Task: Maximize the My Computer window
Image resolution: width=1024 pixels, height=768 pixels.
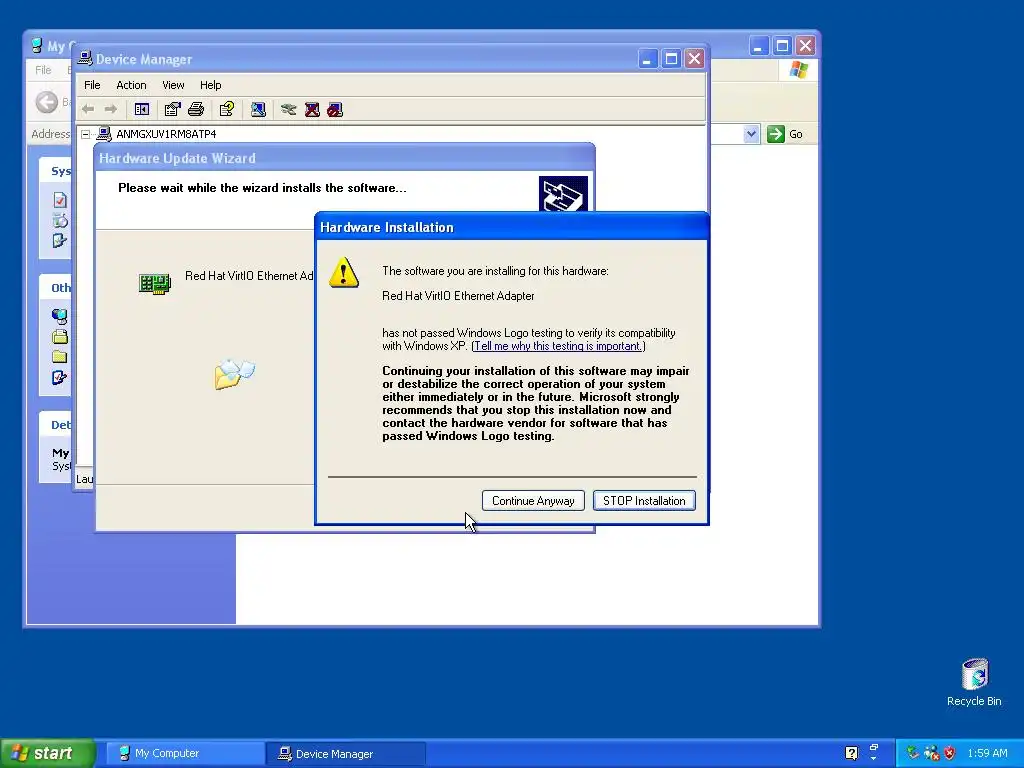Action: [x=782, y=45]
